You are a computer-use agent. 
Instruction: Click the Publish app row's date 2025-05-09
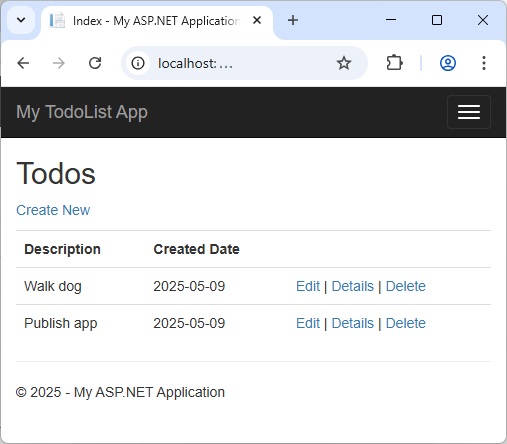[x=189, y=323]
